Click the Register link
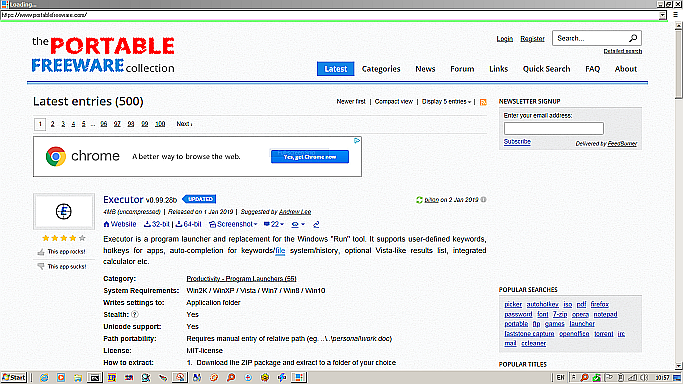Image resolution: width=683 pixels, height=384 pixels. pyautogui.click(x=532, y=39)
